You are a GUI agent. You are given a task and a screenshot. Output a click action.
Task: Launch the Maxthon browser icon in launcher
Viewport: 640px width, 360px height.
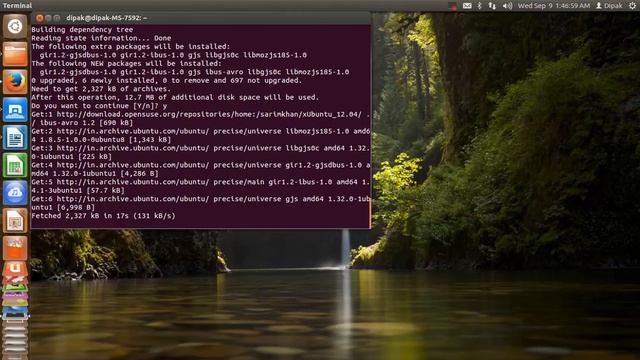click(x=15, y=110)
